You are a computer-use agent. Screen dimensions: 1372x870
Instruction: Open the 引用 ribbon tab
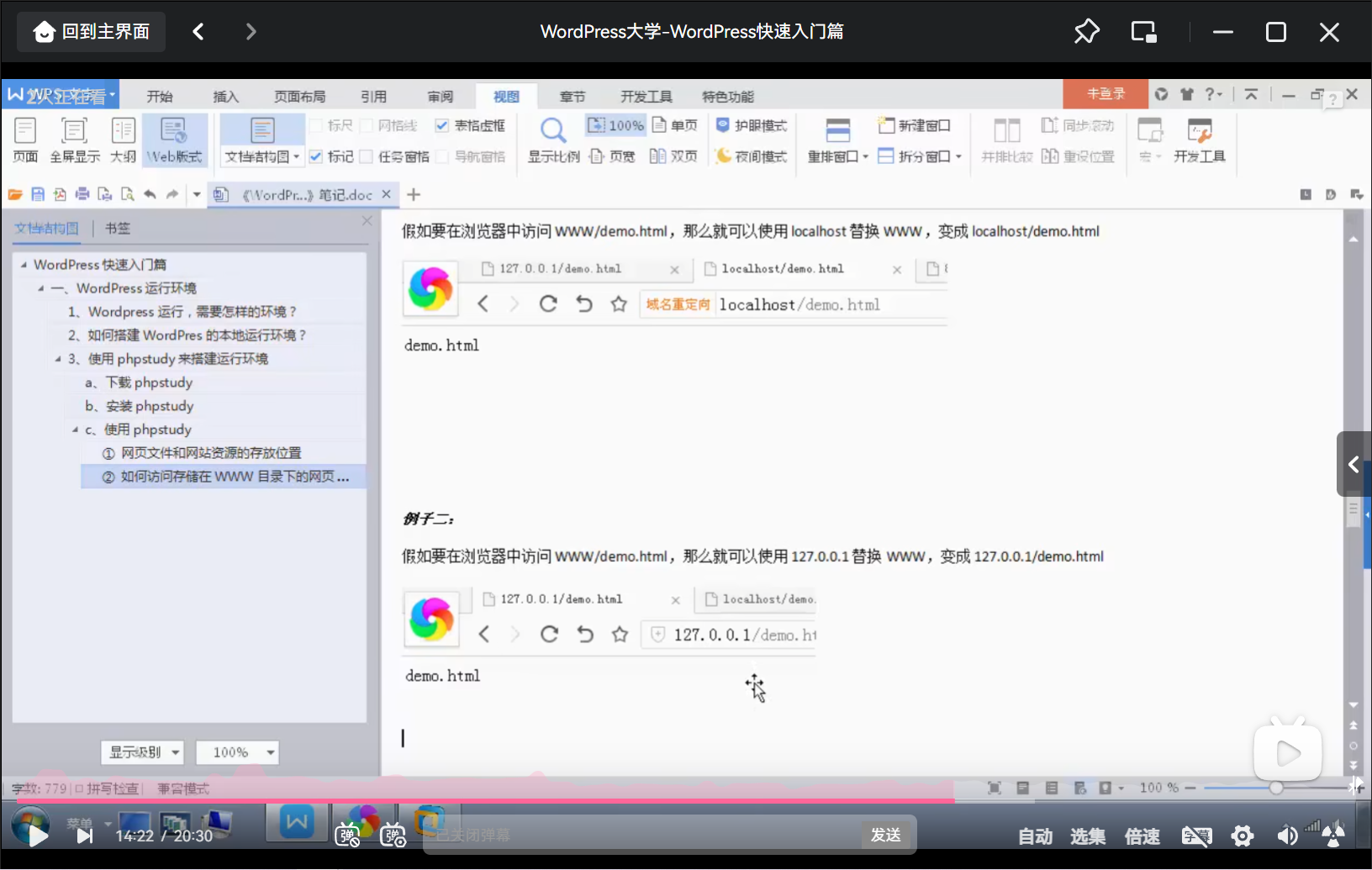tap(373, 97)
